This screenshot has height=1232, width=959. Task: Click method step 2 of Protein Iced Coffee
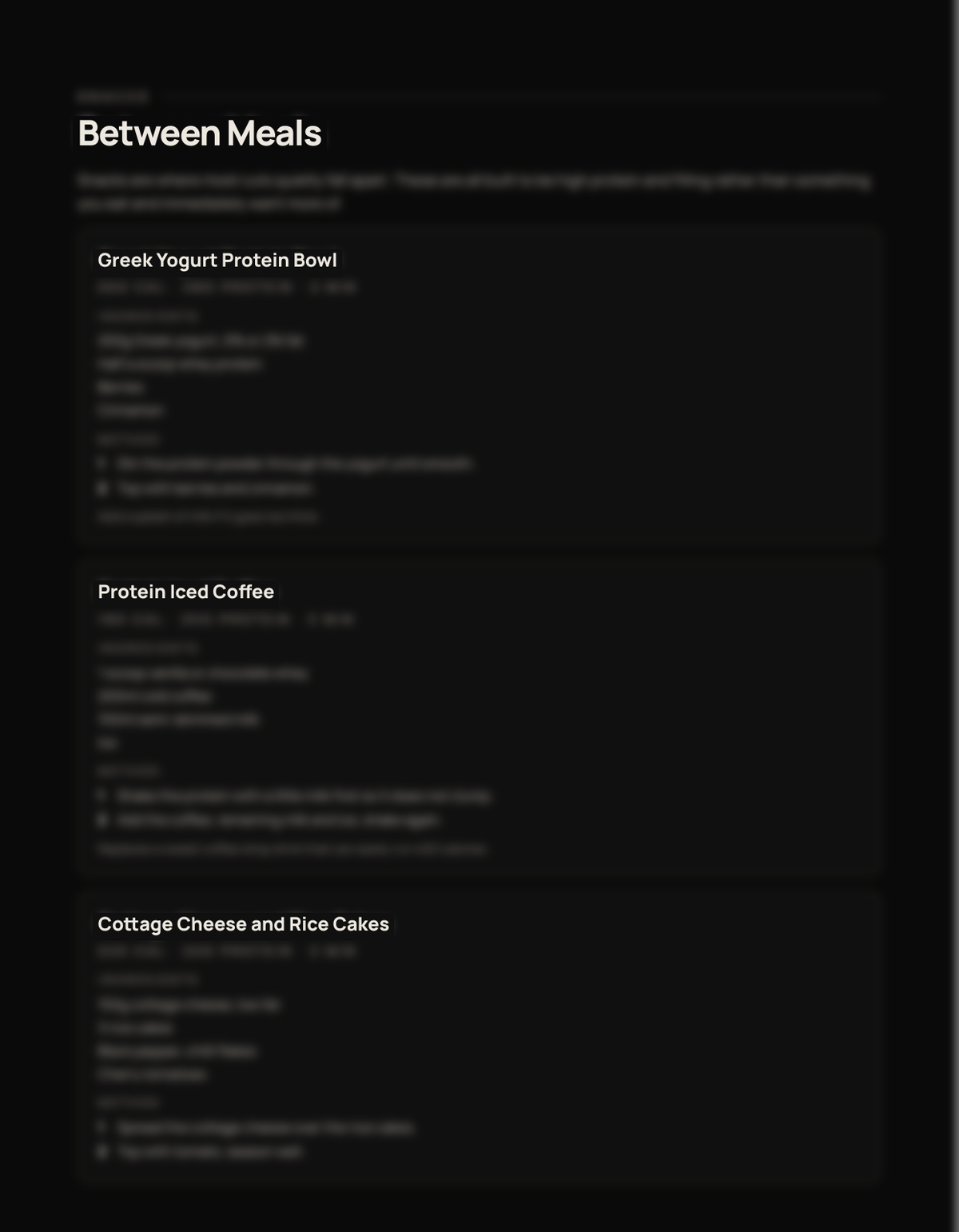click(x=269, y=820)
